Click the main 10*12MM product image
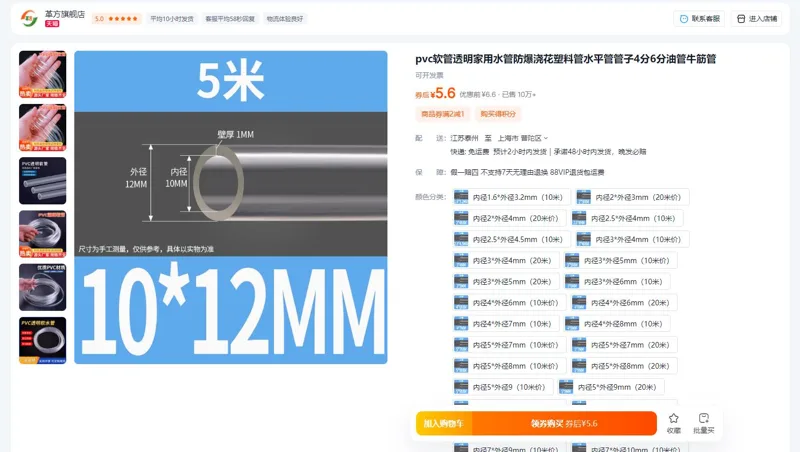 click(231, 207)
